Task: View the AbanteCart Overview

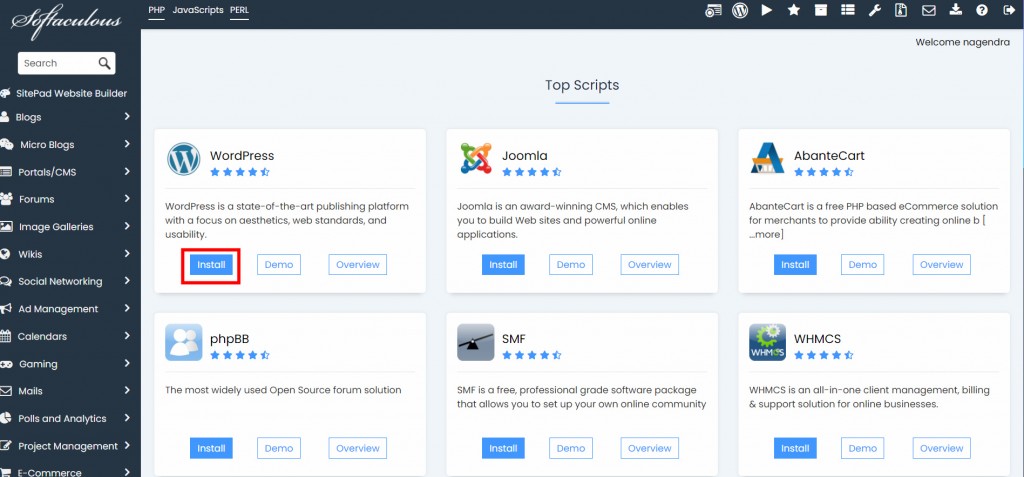Action: tap(942, 265)
